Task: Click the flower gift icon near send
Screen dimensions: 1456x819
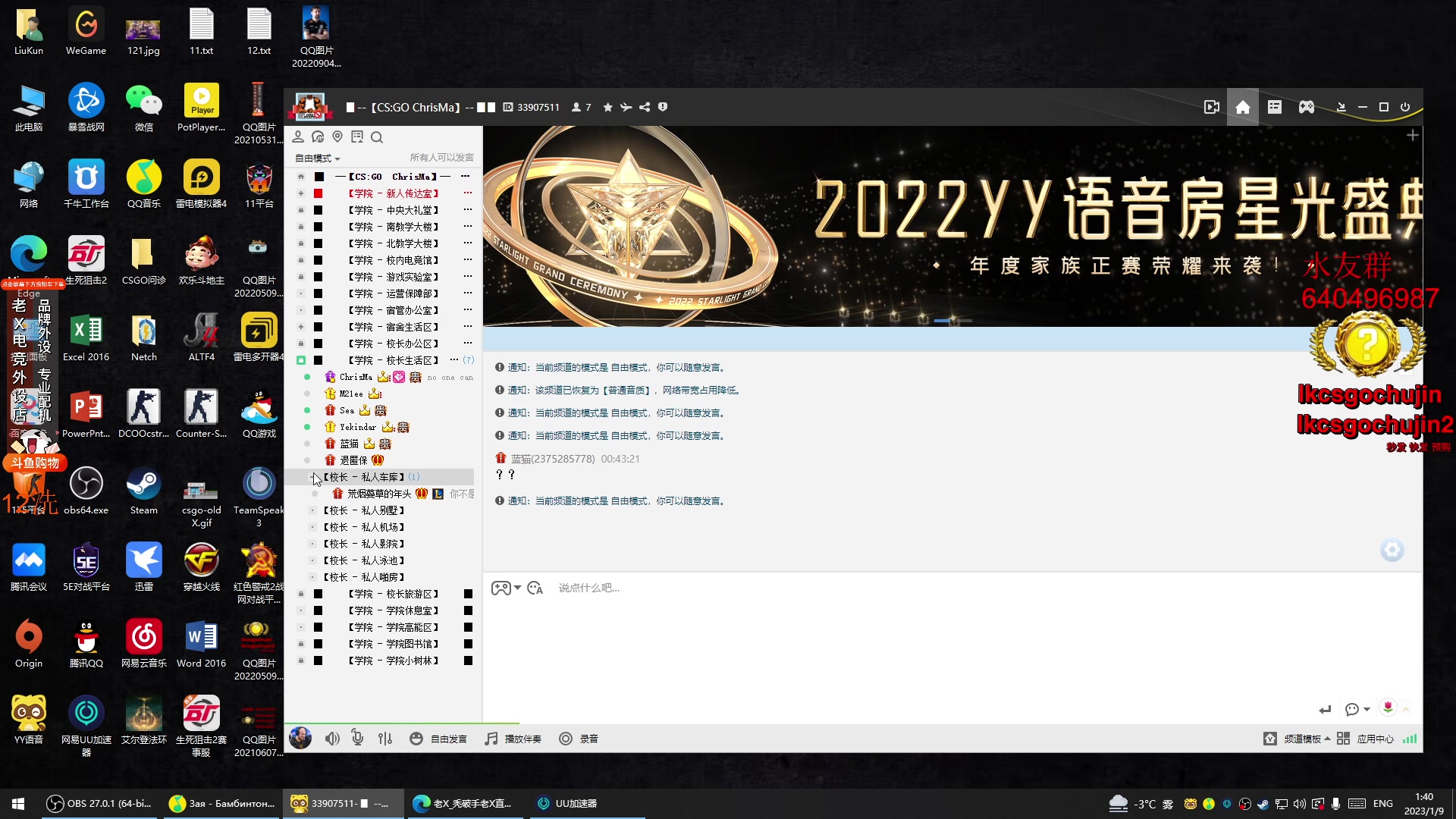Action: coord(1388,708)
